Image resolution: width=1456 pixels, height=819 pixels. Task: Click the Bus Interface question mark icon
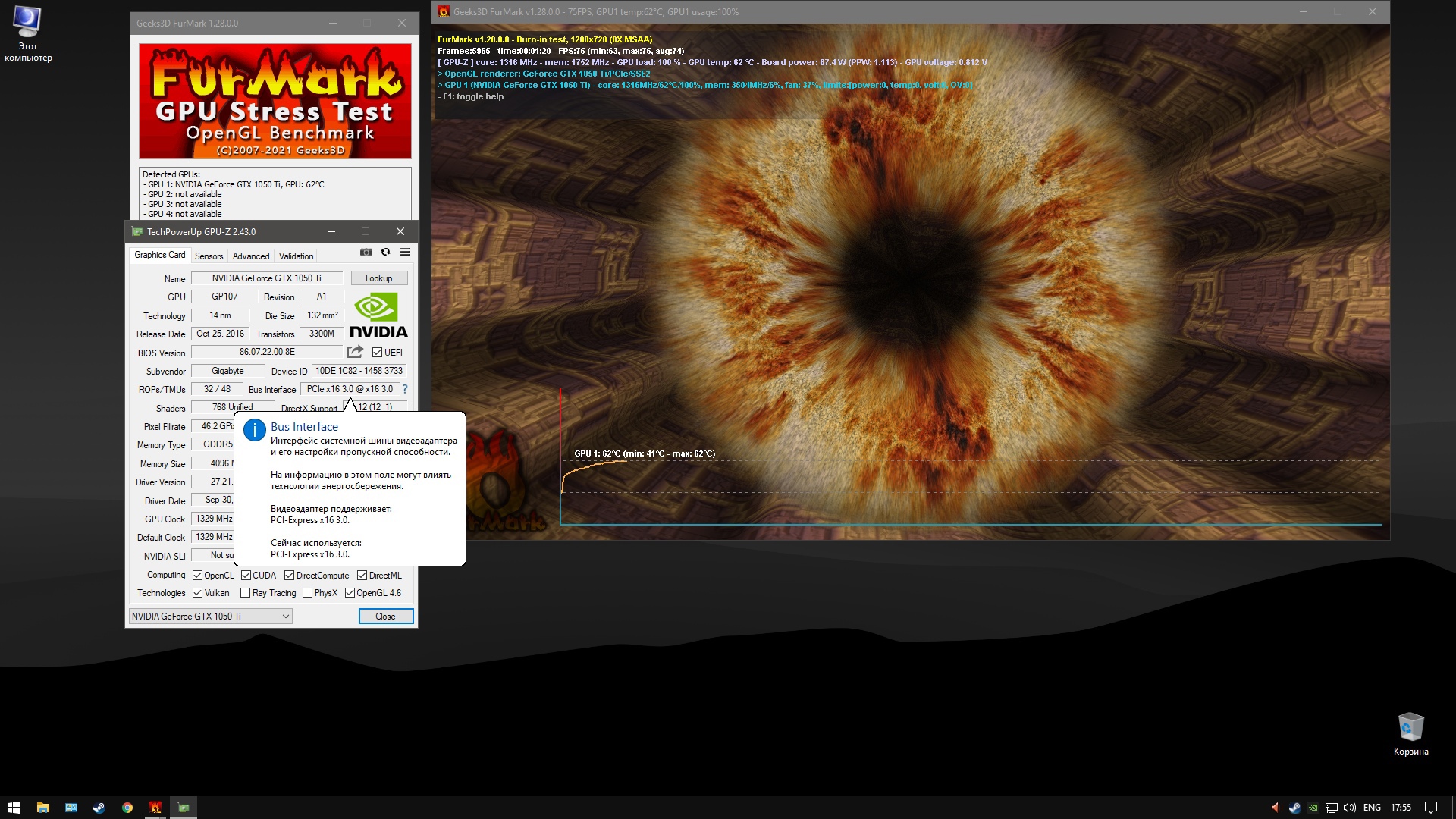[405, 389]
